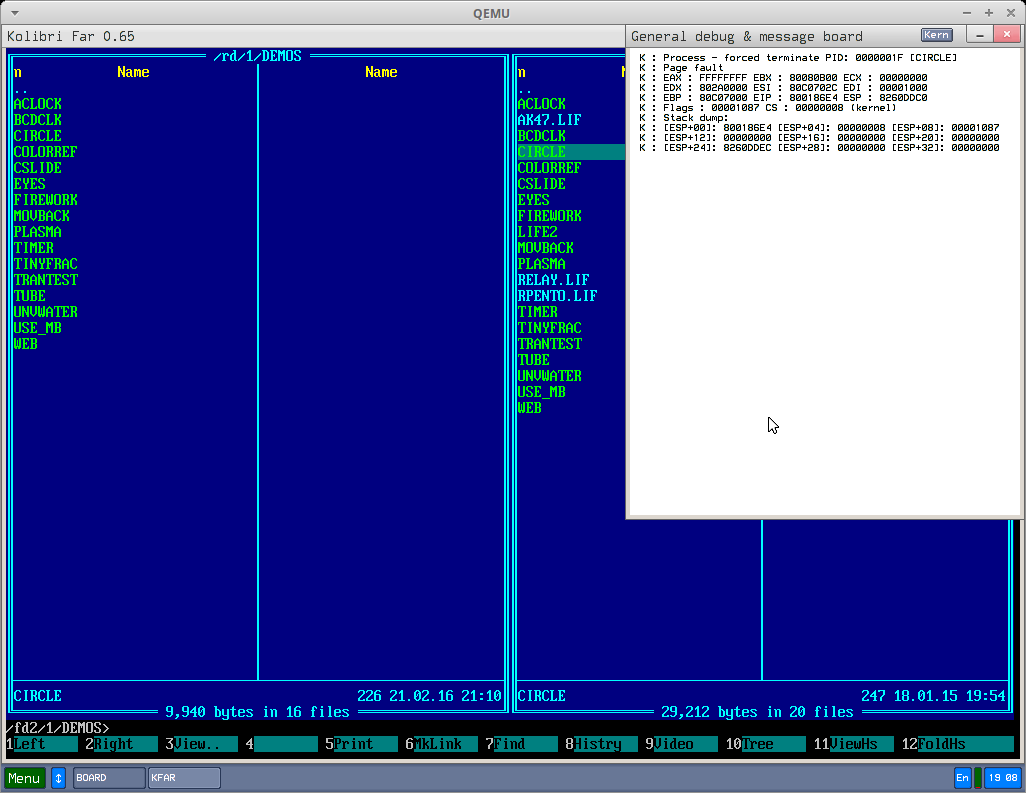The image size is (1026, 793).
Task: Select PLASMA in the left panel
Action: tap(38, 232)
